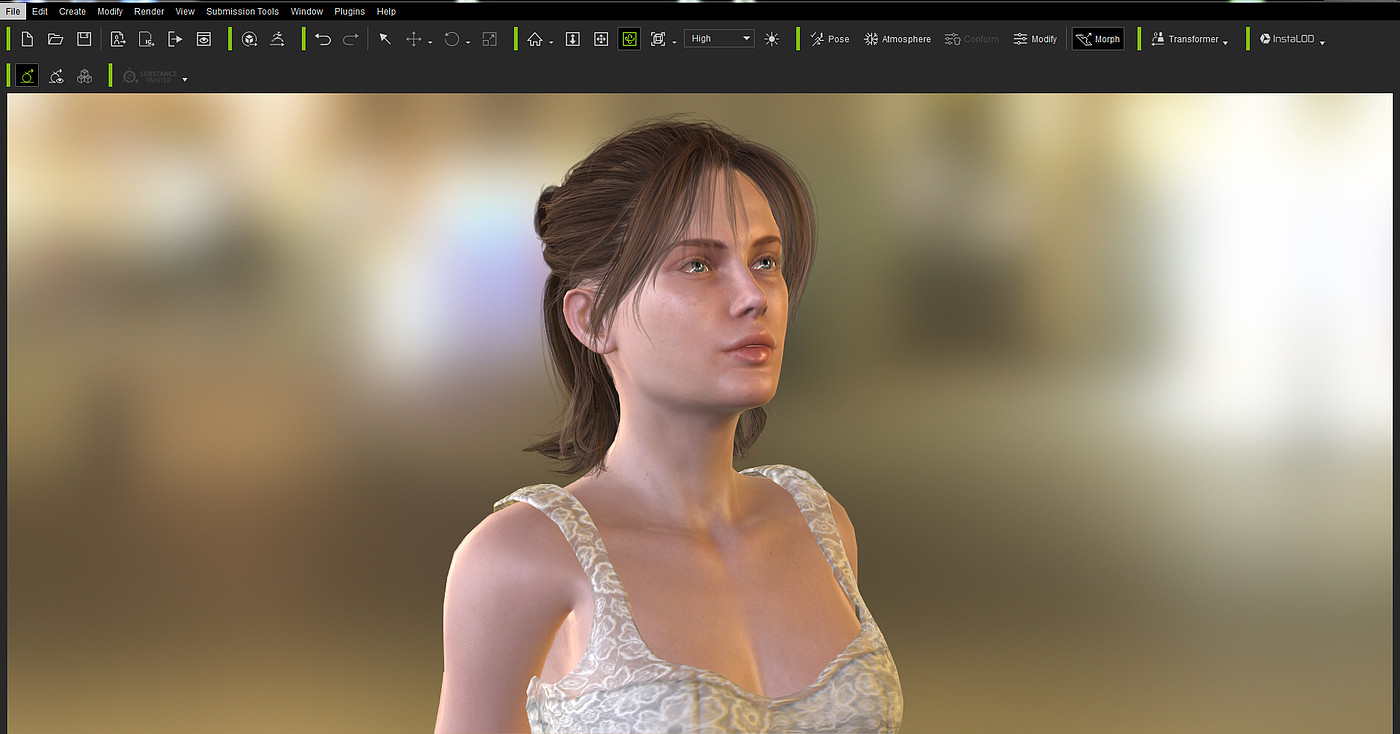This screenshot has height=734, width=1400.
Task: Open the Plugins menu
Action: (x=349, y=11)
